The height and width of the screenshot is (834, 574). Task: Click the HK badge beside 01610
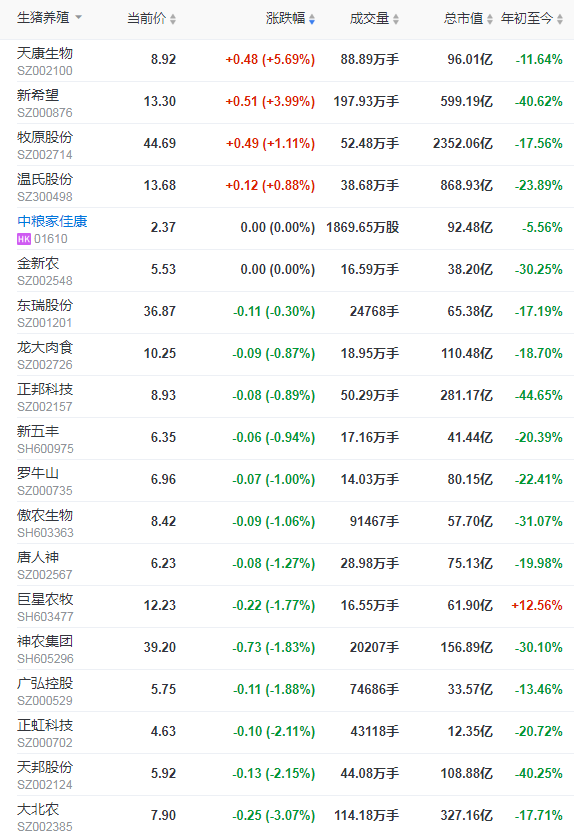coord(24,239)
